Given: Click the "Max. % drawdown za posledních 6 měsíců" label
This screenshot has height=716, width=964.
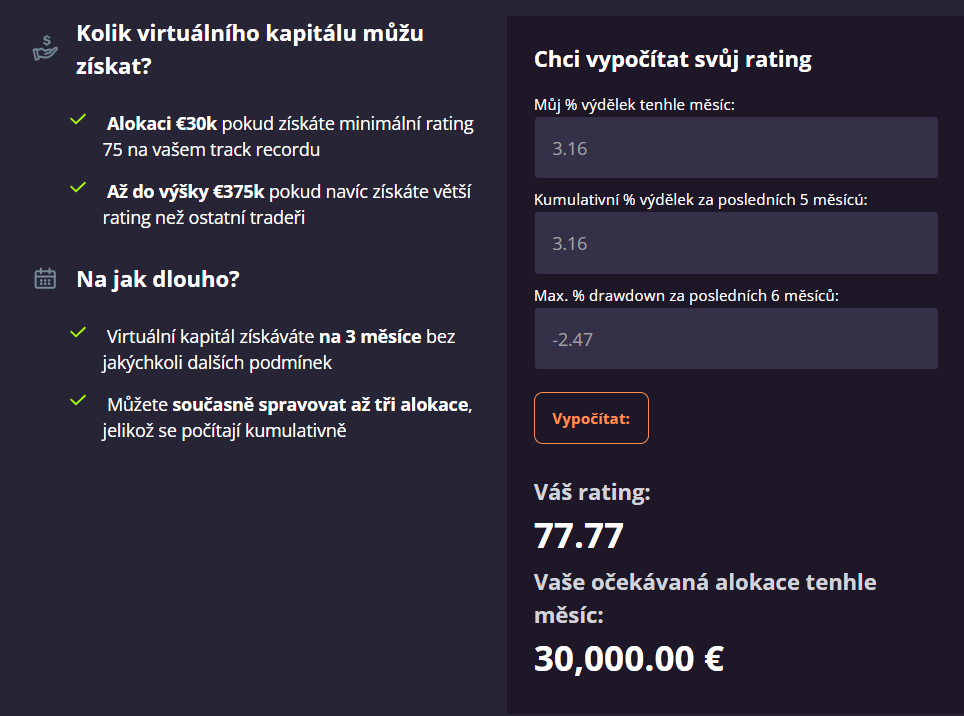Looking at the screenshot, I should pyautogui.click(x=686, y=295).
